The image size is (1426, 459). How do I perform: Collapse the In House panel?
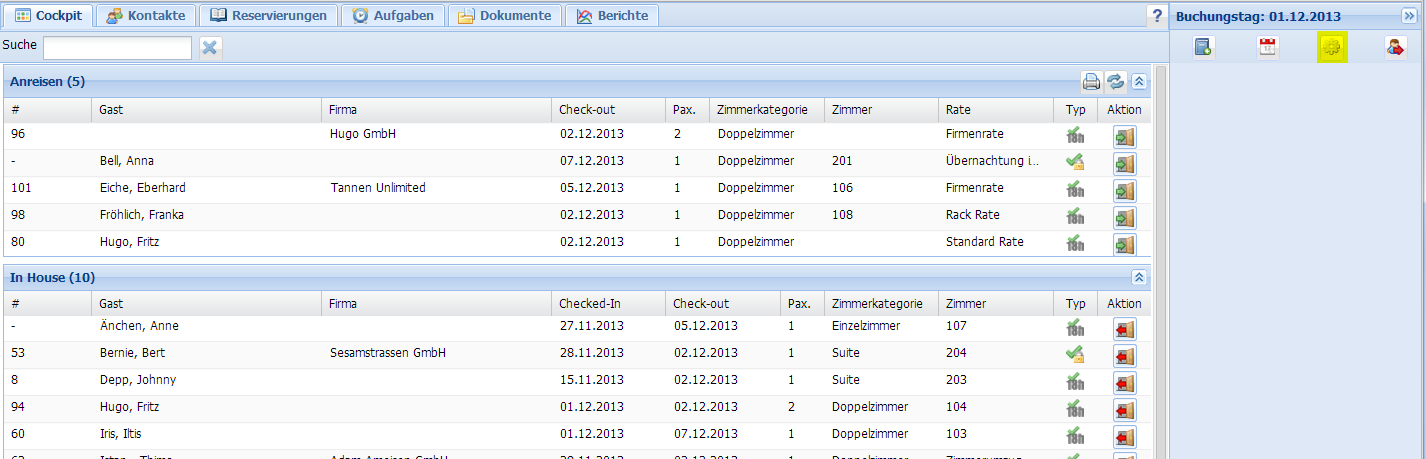1138,277
